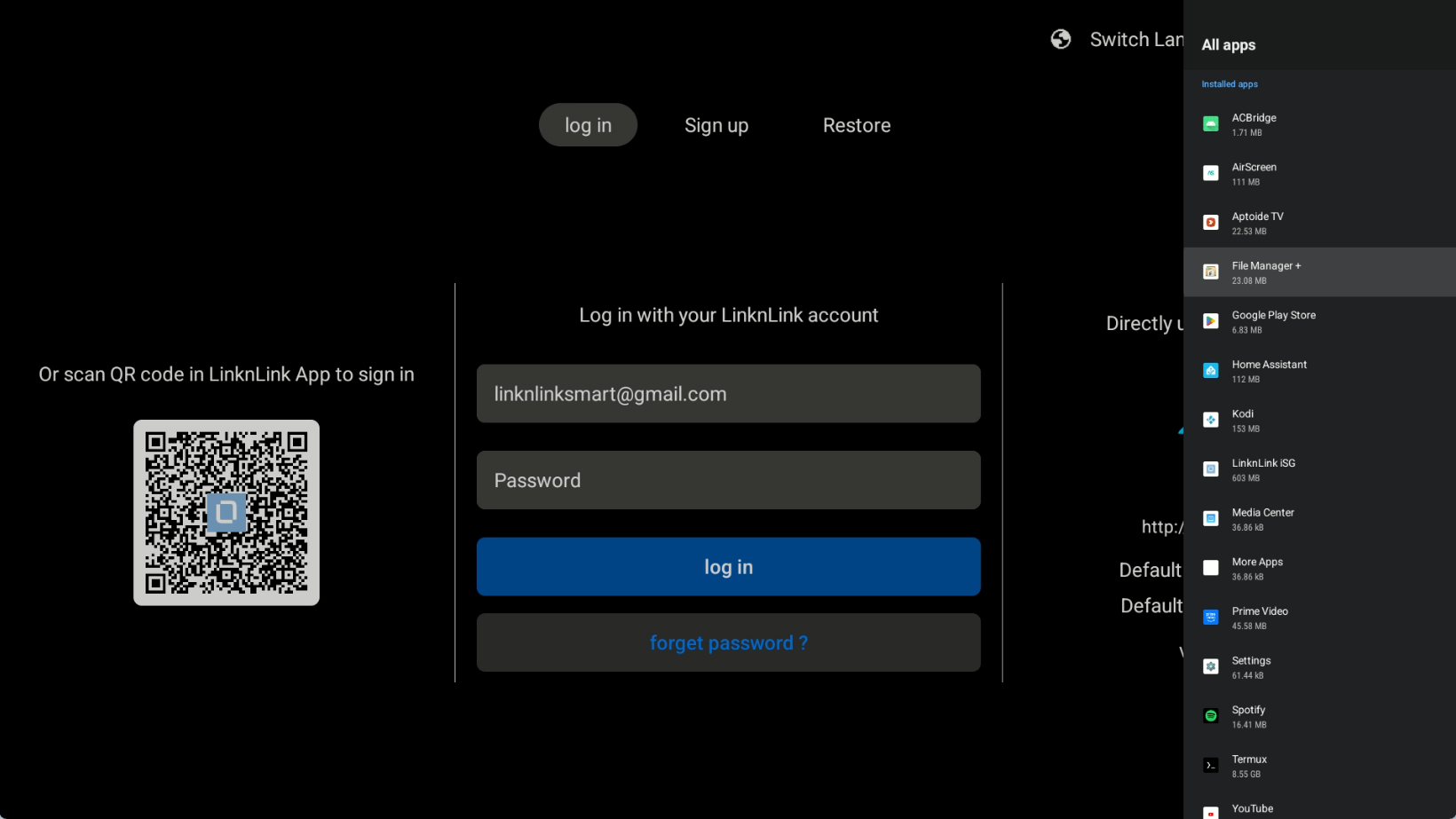Viewport: 1456px width, 819px height.
Task: Click the LinknLink QR code image
Action: pyautogui.click(x=226, y=513)
